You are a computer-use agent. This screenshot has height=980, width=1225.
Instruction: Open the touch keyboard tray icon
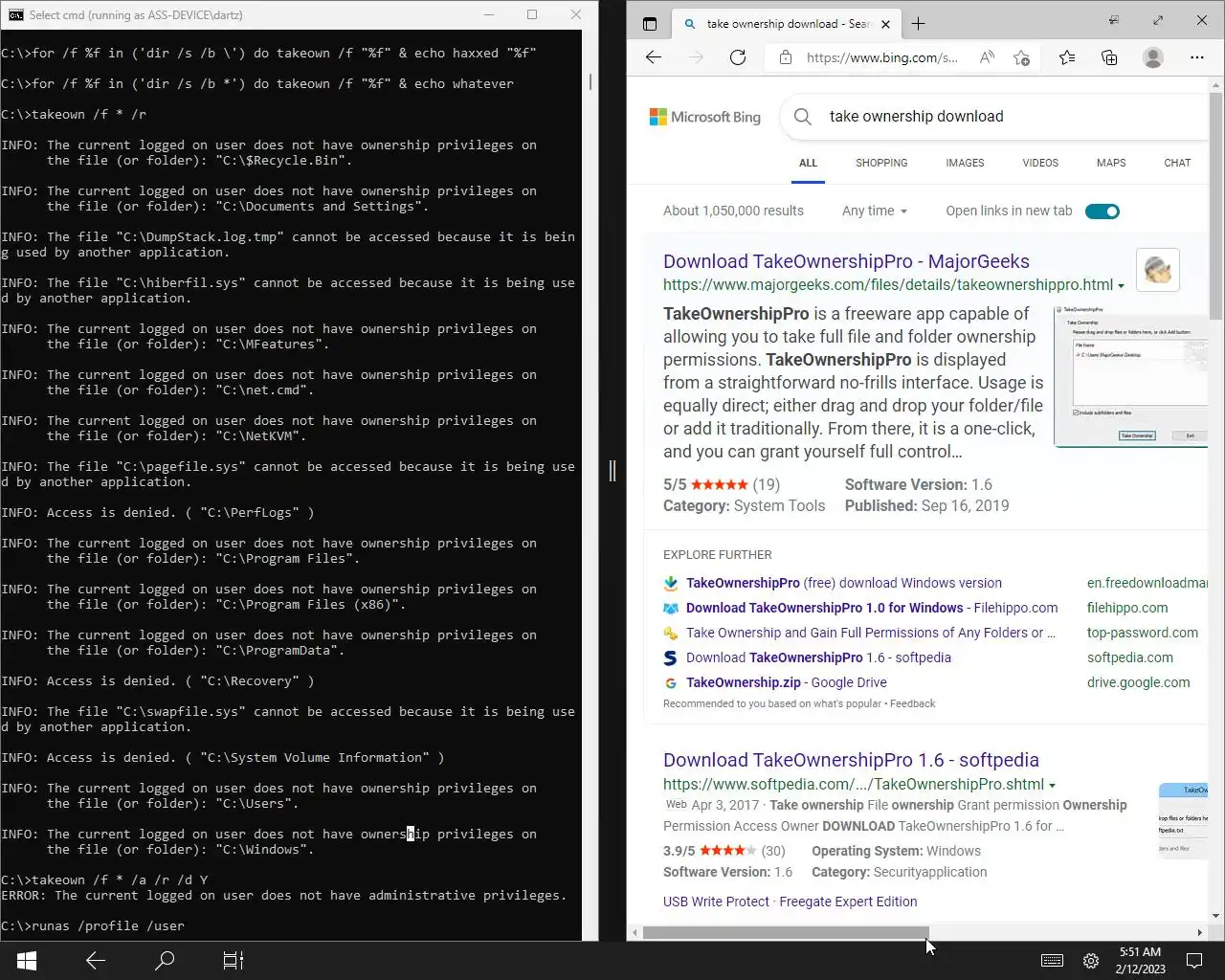pyautogui.click(x=1052, y=960)
